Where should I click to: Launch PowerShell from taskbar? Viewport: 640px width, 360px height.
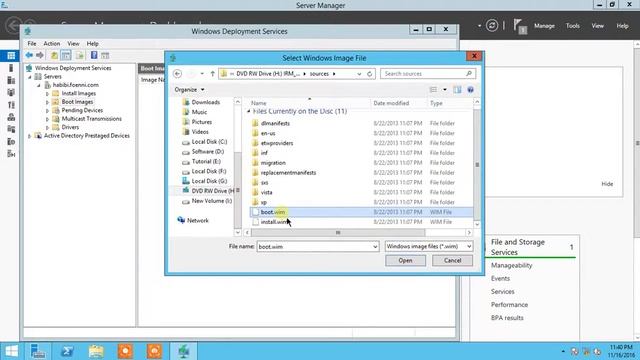pyautogui.click(x=67, y=351)
